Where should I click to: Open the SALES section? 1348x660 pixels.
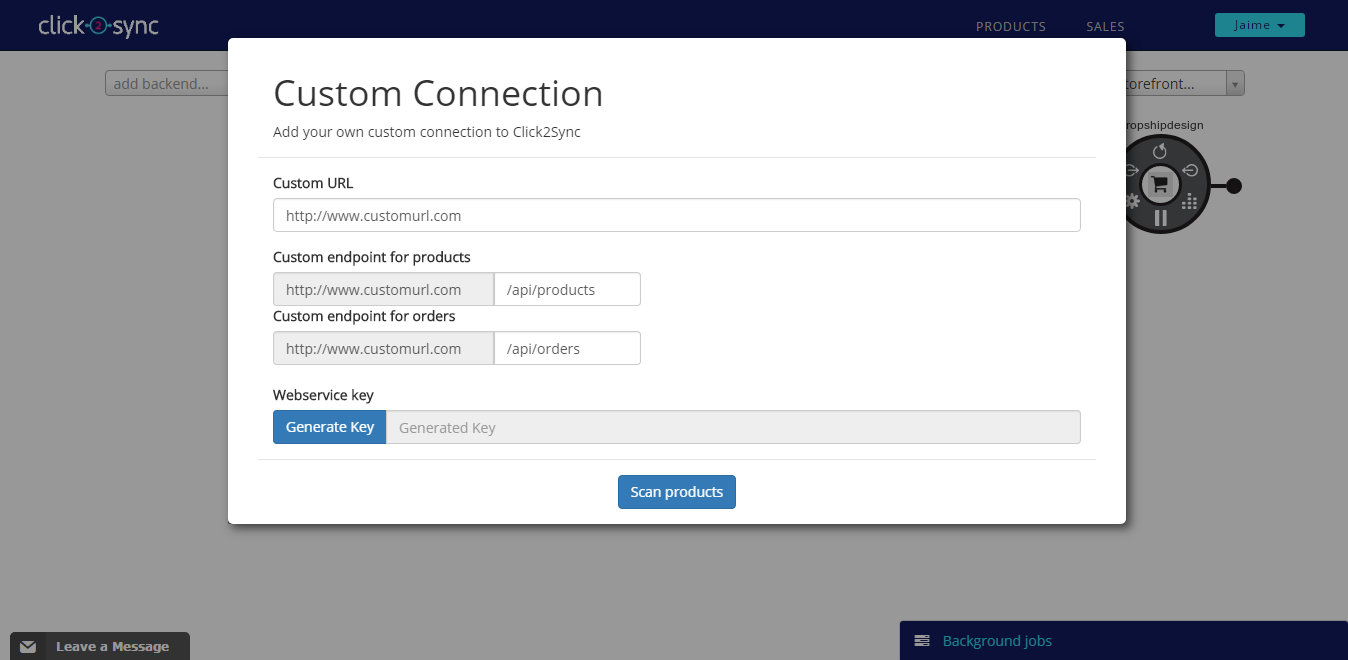(x=1104, y=26)
